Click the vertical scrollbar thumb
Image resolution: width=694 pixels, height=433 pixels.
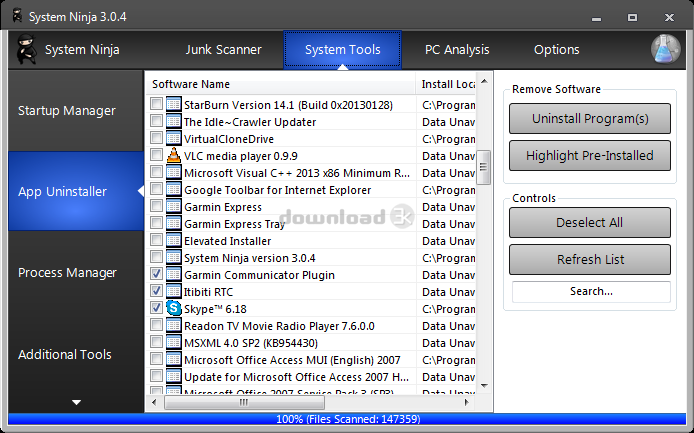click(x=484, y=167)
